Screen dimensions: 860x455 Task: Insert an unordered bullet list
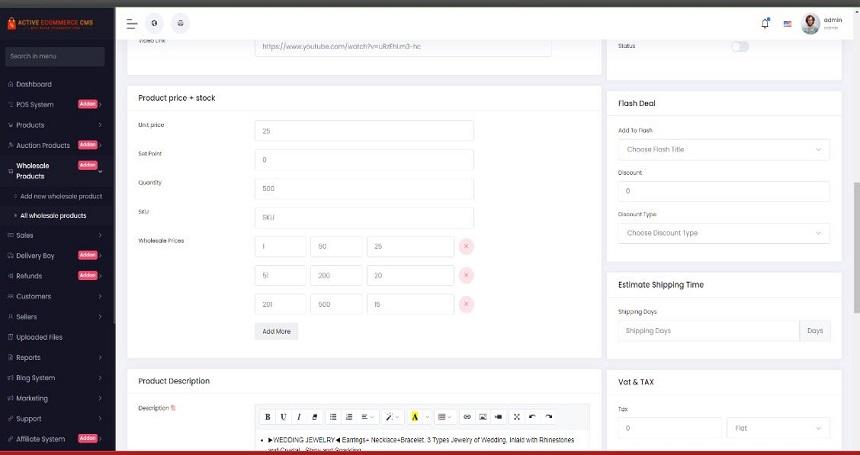click(x=333, y=417)
